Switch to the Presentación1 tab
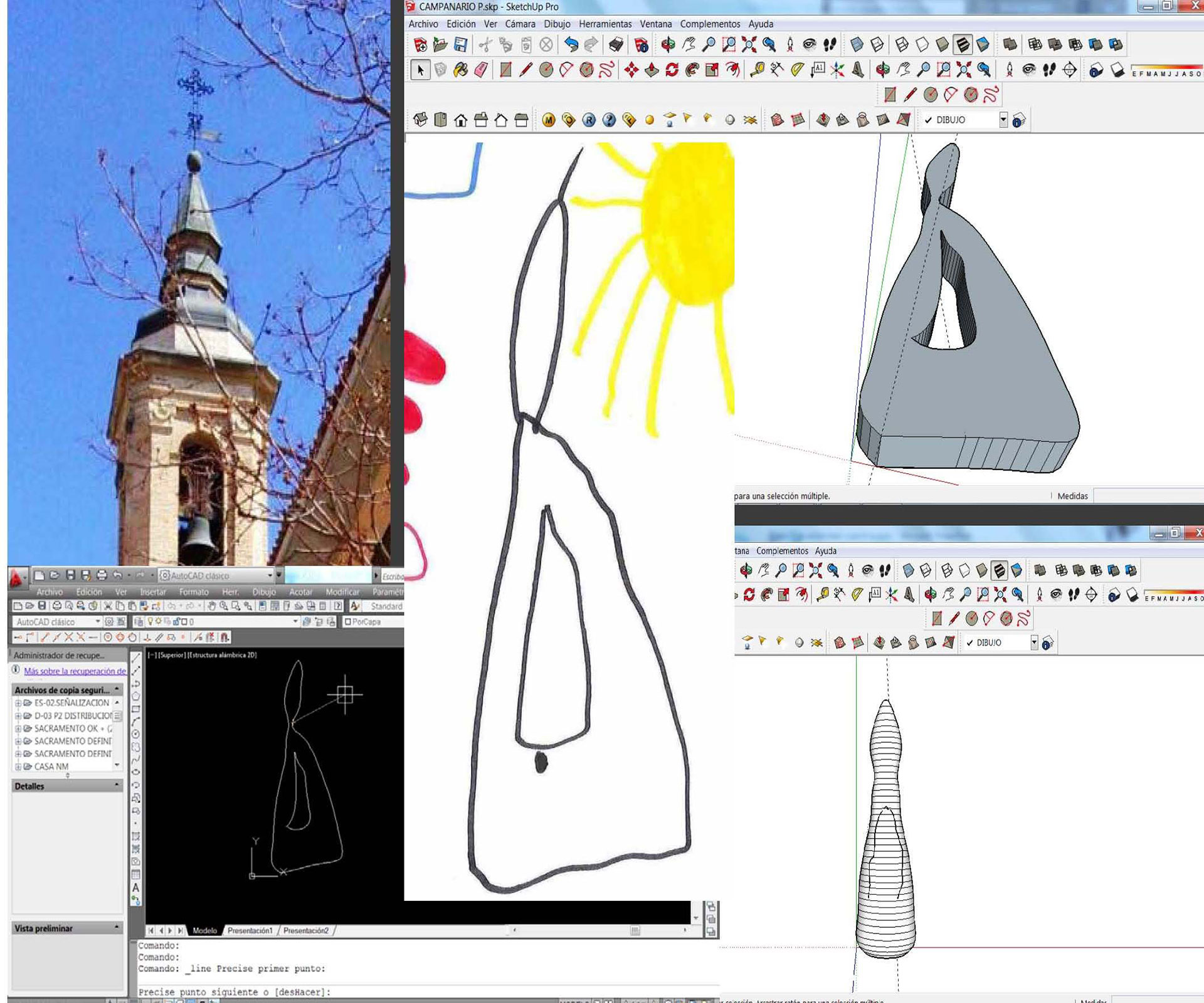The image size is (1204, 1003). click(x=250, y=930)
